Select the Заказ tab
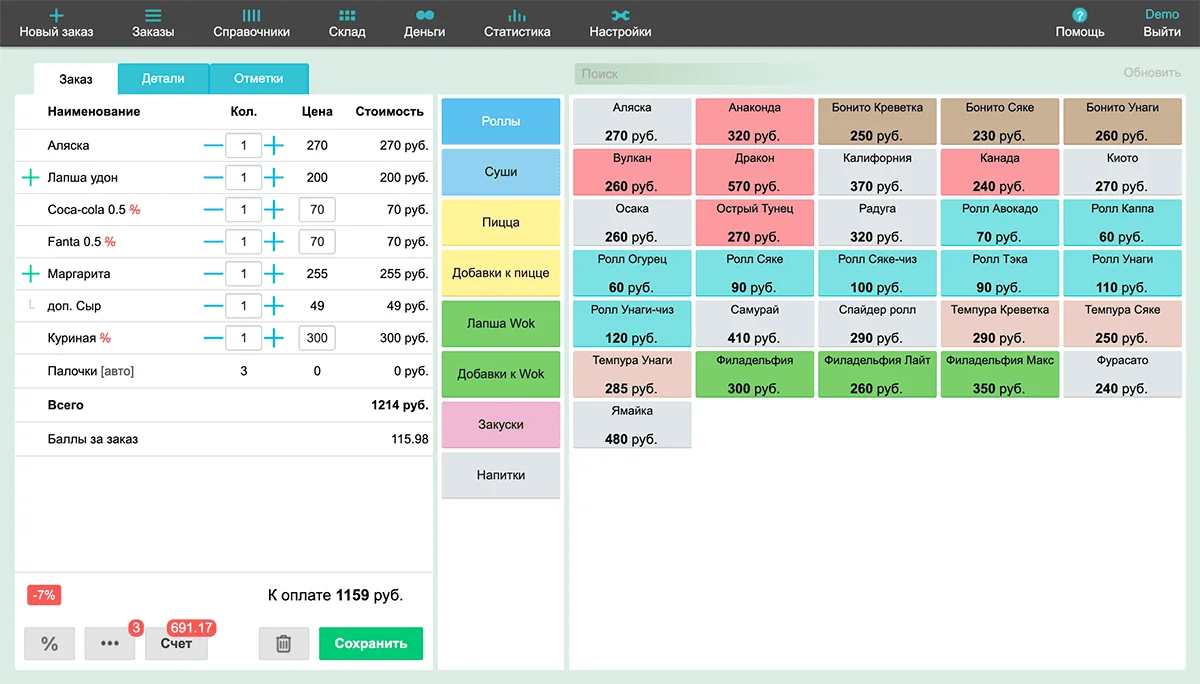The height and width of the screenshot is (684, 1200). click(76, 80)
